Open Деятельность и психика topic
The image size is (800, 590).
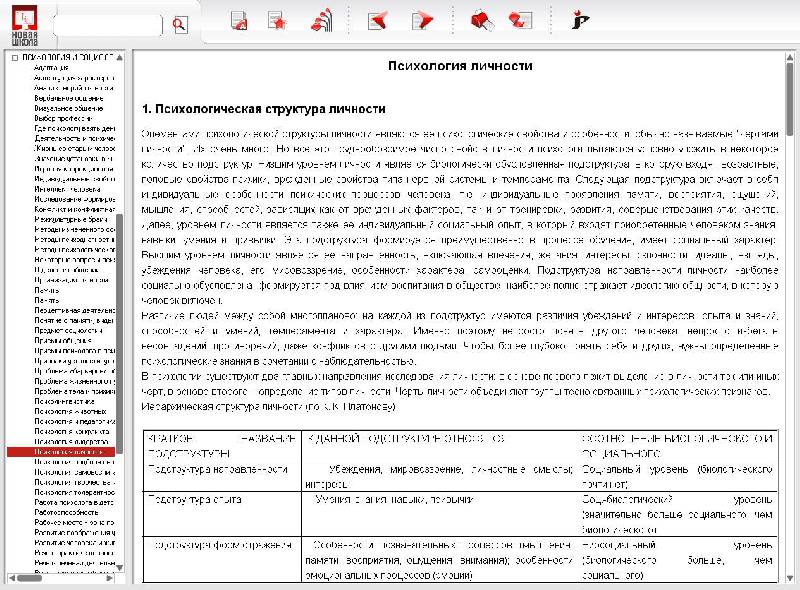click(75, 138)
